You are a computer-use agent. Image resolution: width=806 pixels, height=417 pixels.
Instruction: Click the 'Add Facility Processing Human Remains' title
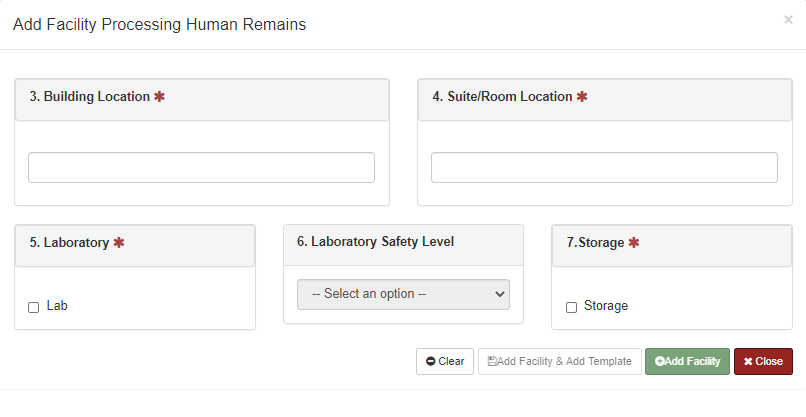159,24
